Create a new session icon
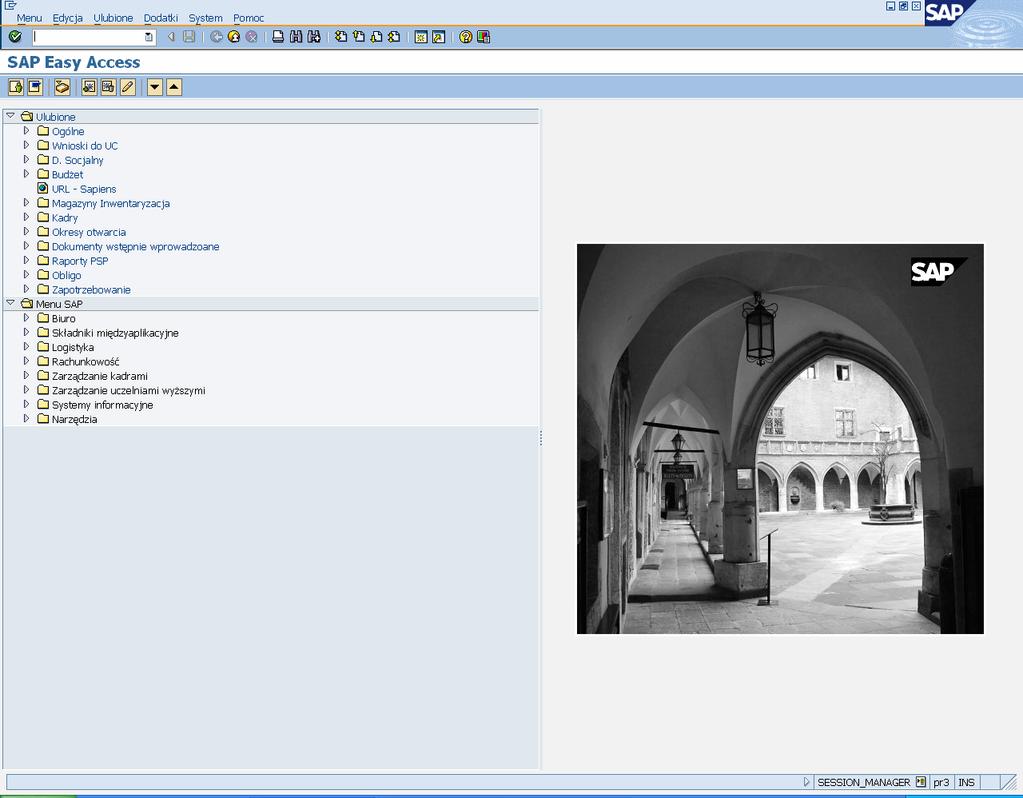Viewport: 1023px width, 798px height. pyautogui.click(x=421, y=37)
